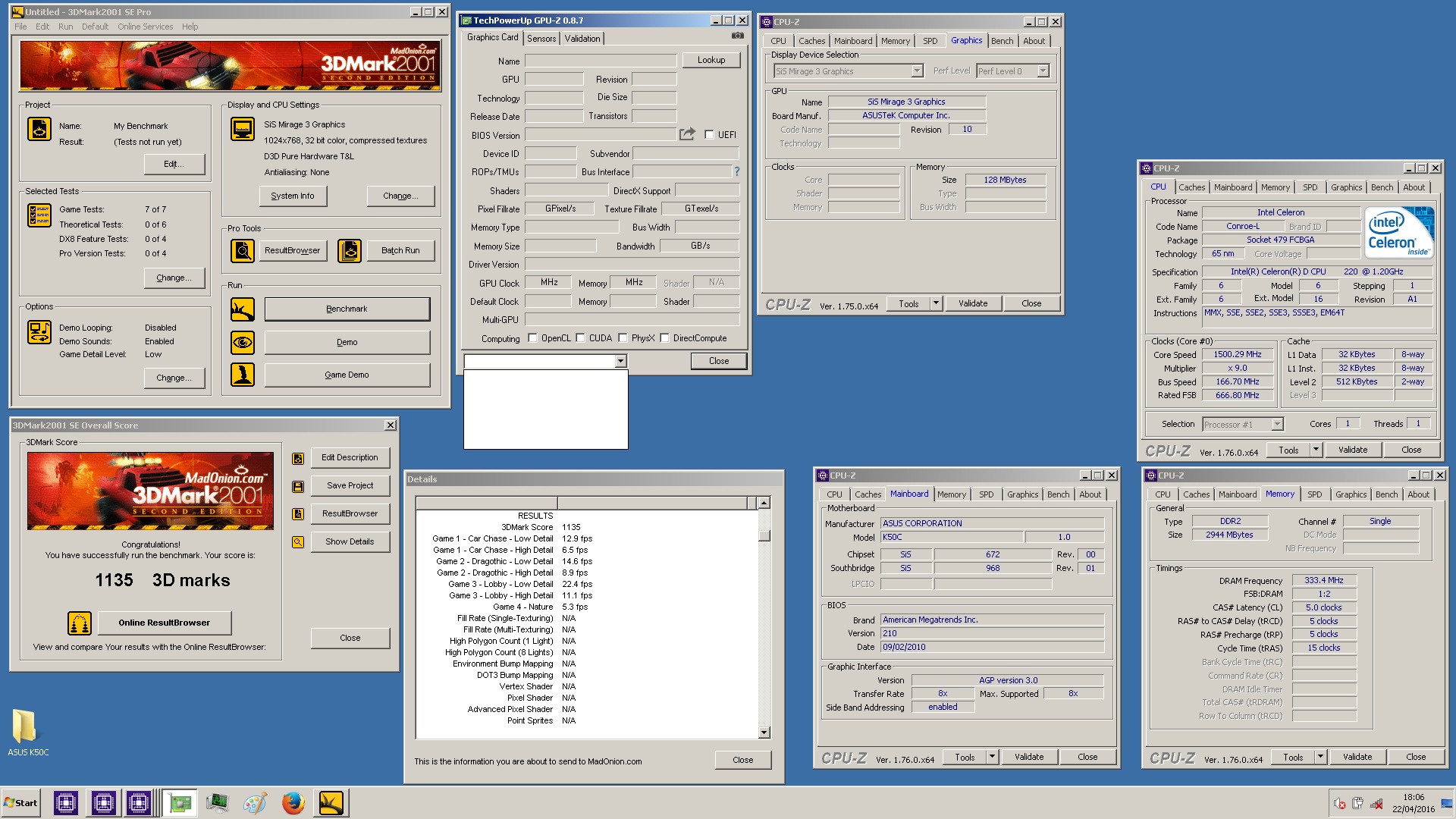Click the Online ResultBrowser yellow icon
Viewport: 1456px width, 819px height.
(x=80, y=623)
